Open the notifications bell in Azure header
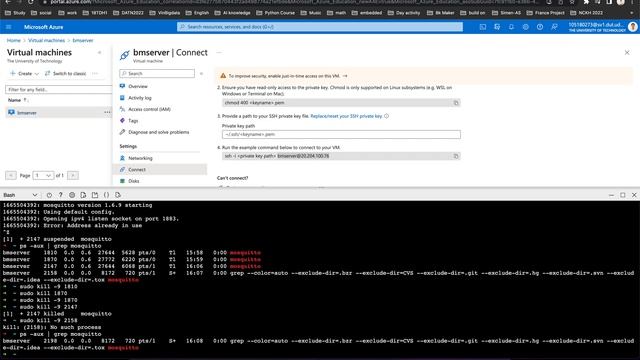This screenshot has width=640, height=360. click(511, 27)
